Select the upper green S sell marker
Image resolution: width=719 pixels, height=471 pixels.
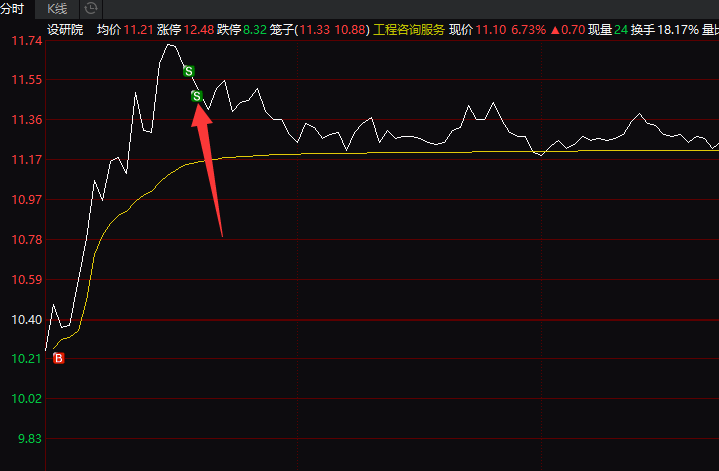pyautogui.click(x=188, y=71)
